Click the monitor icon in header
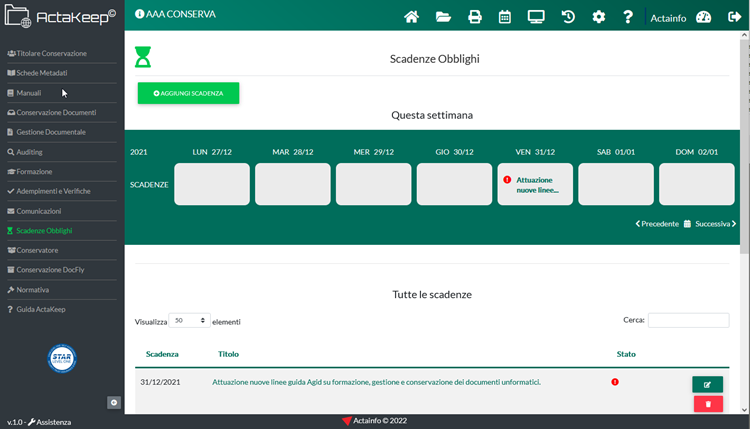 click(536, 17)
